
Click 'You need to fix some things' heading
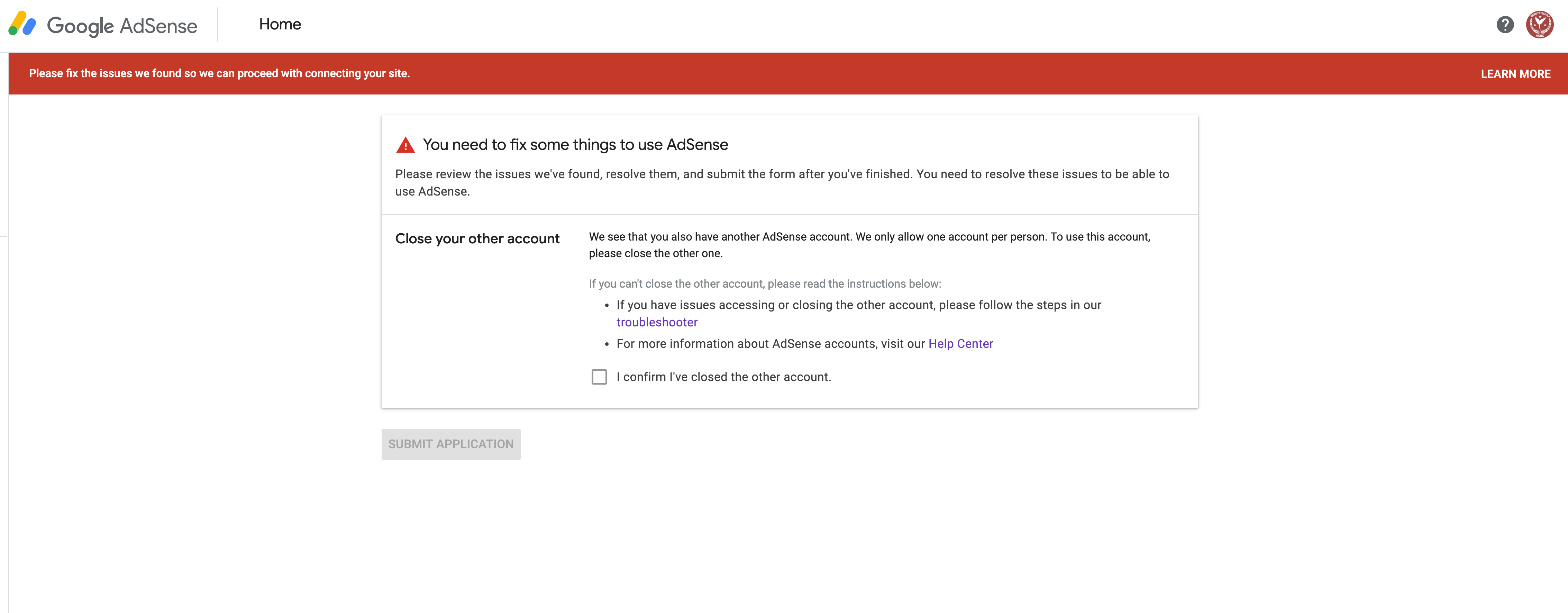(575, 145)
